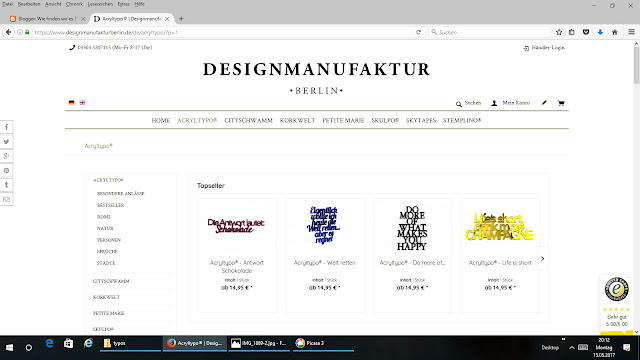Open Do more of product image

[412, 227]
